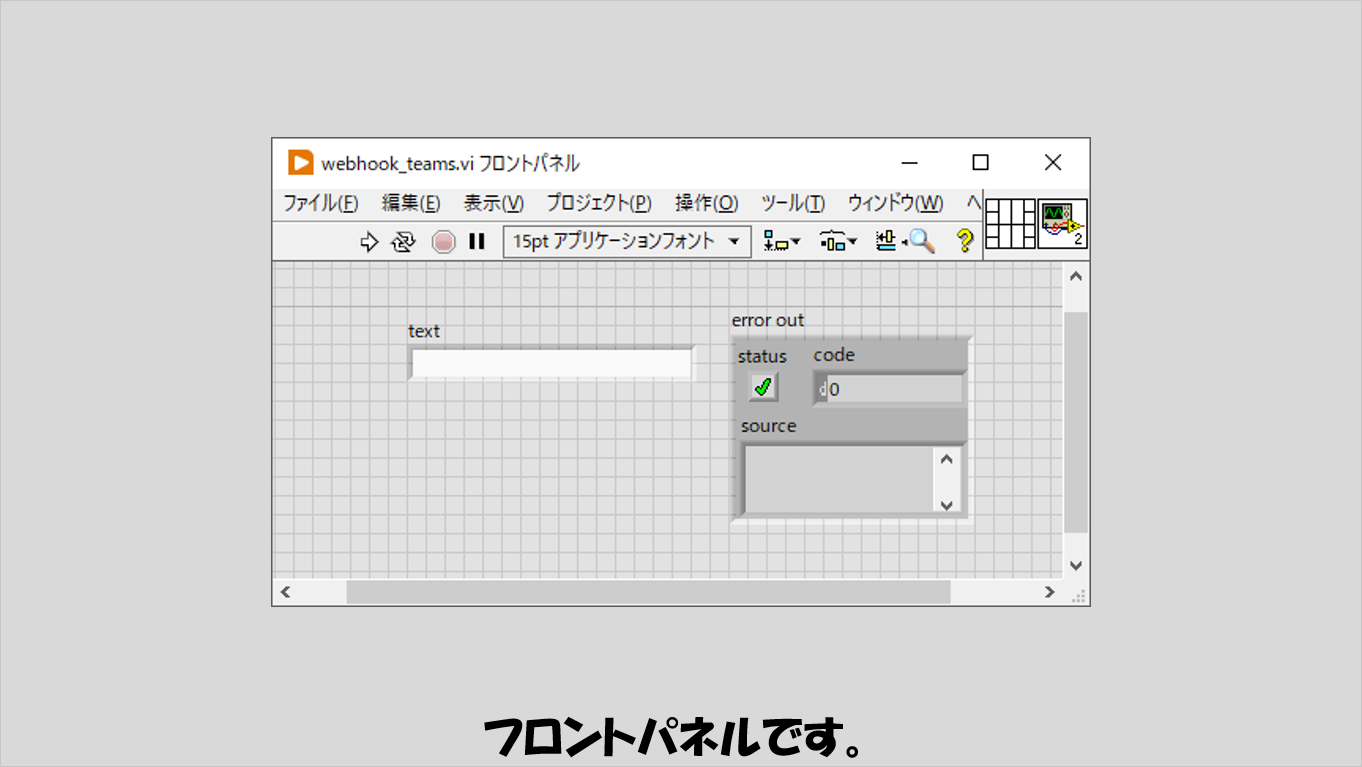The height and width of the screenshot is (767, 1362).
Task: Open the 表示(V) menu
Action: coord(493,203)
